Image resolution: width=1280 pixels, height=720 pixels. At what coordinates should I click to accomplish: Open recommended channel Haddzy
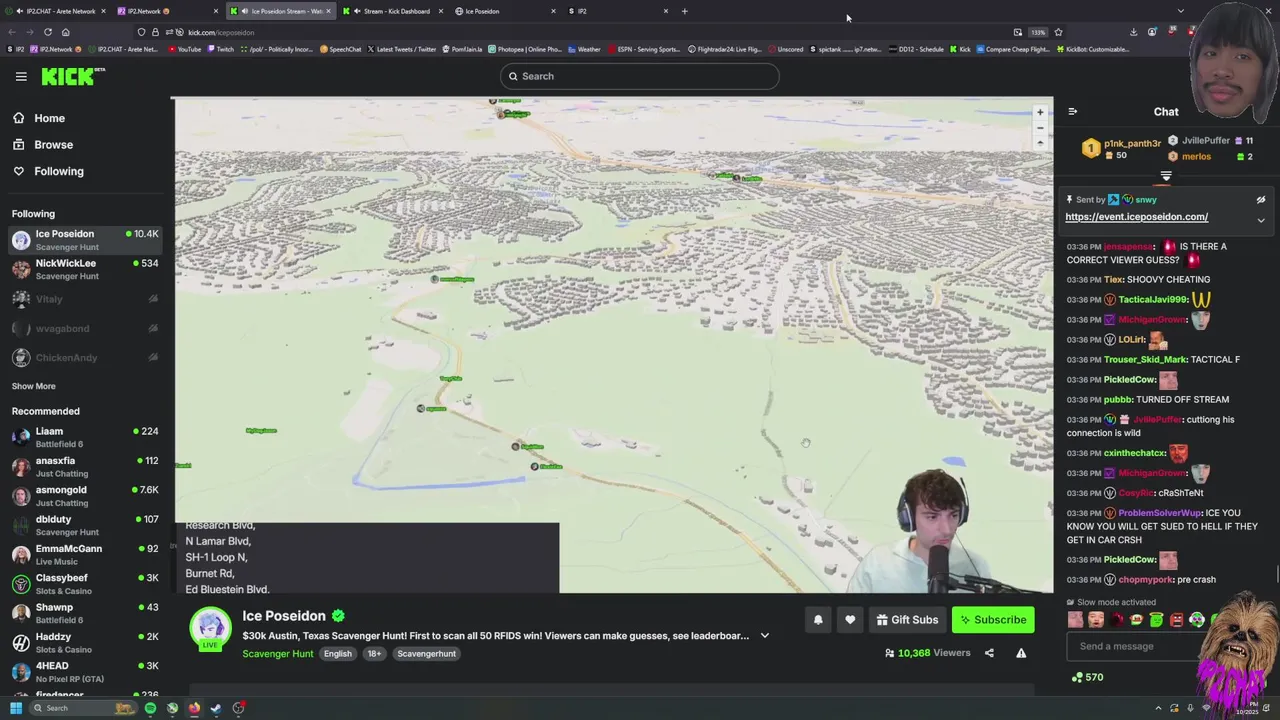pos(85,642)
